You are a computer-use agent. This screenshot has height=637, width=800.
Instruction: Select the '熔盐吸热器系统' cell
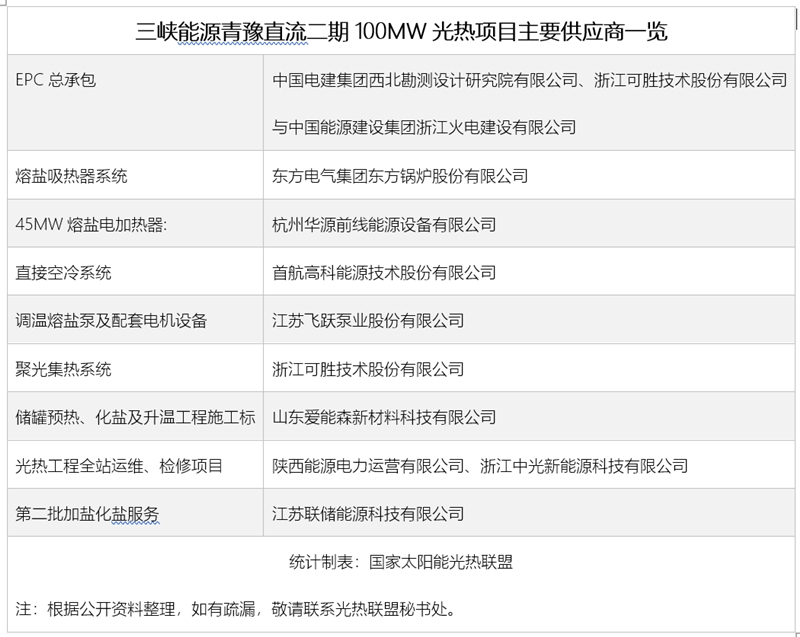(135, 175)
